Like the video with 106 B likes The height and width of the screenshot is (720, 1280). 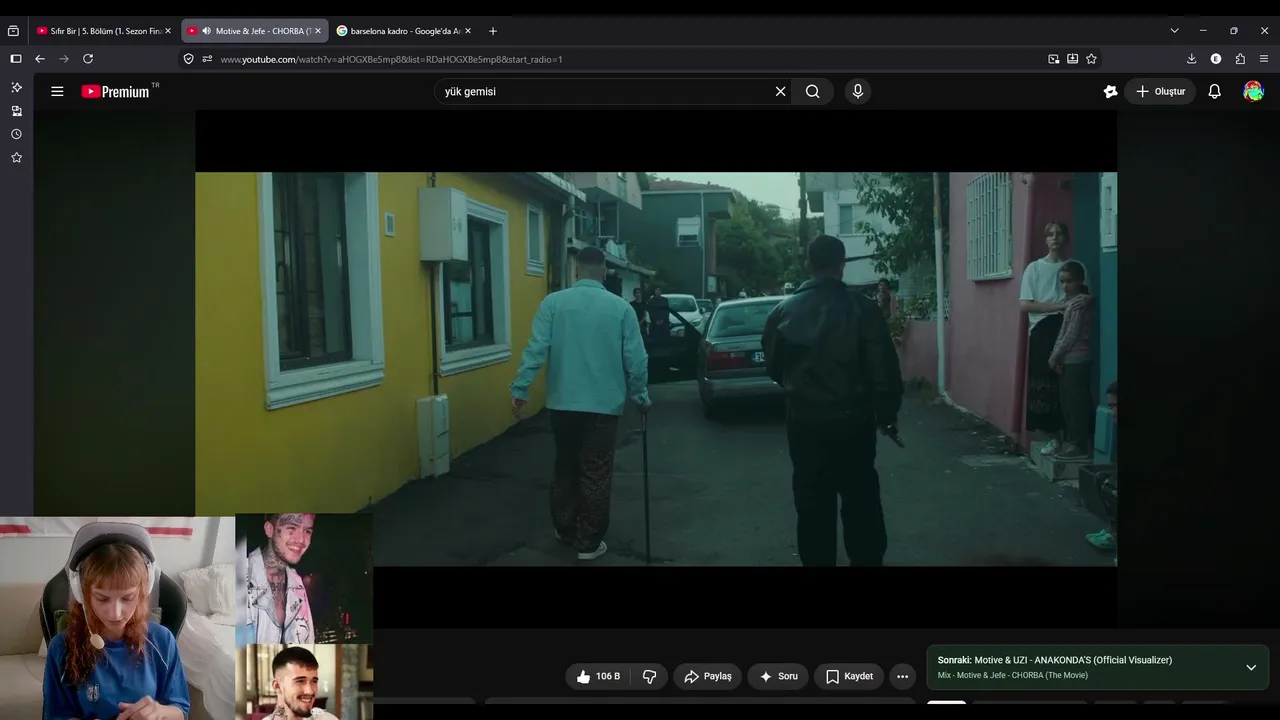598,677
